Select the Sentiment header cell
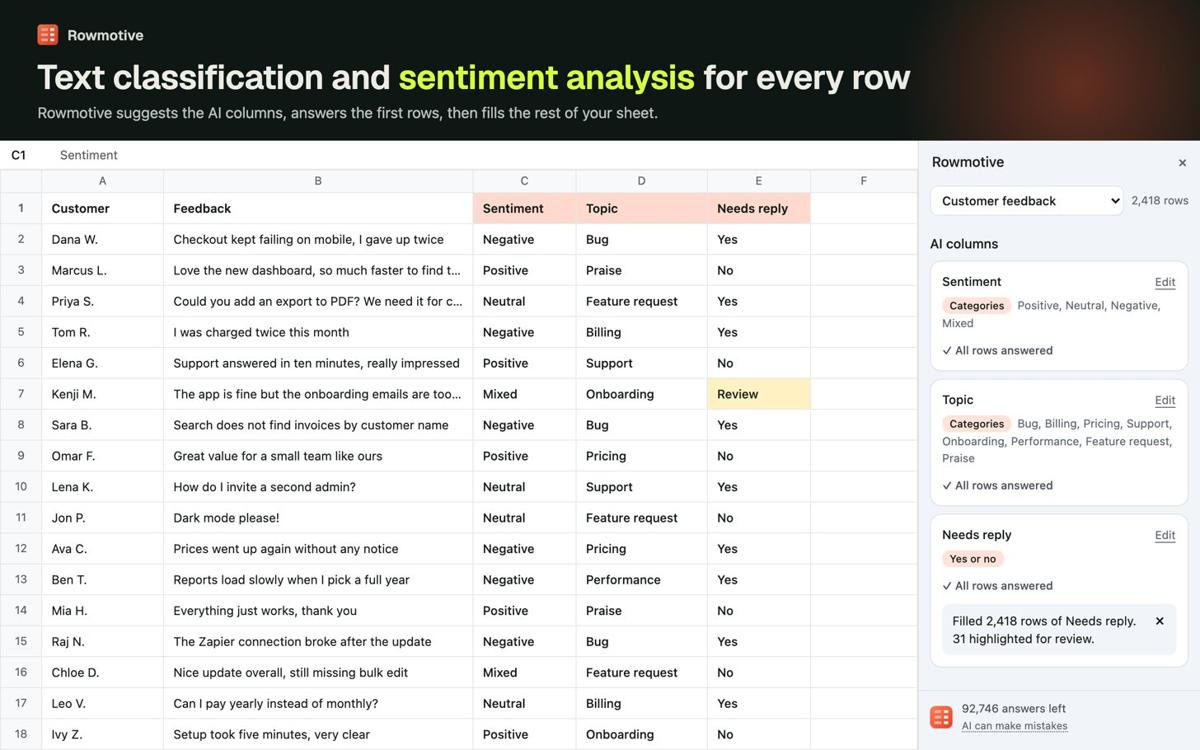Image resolution: width=1200 pixels, height=750 pixels. click(524, 208)
